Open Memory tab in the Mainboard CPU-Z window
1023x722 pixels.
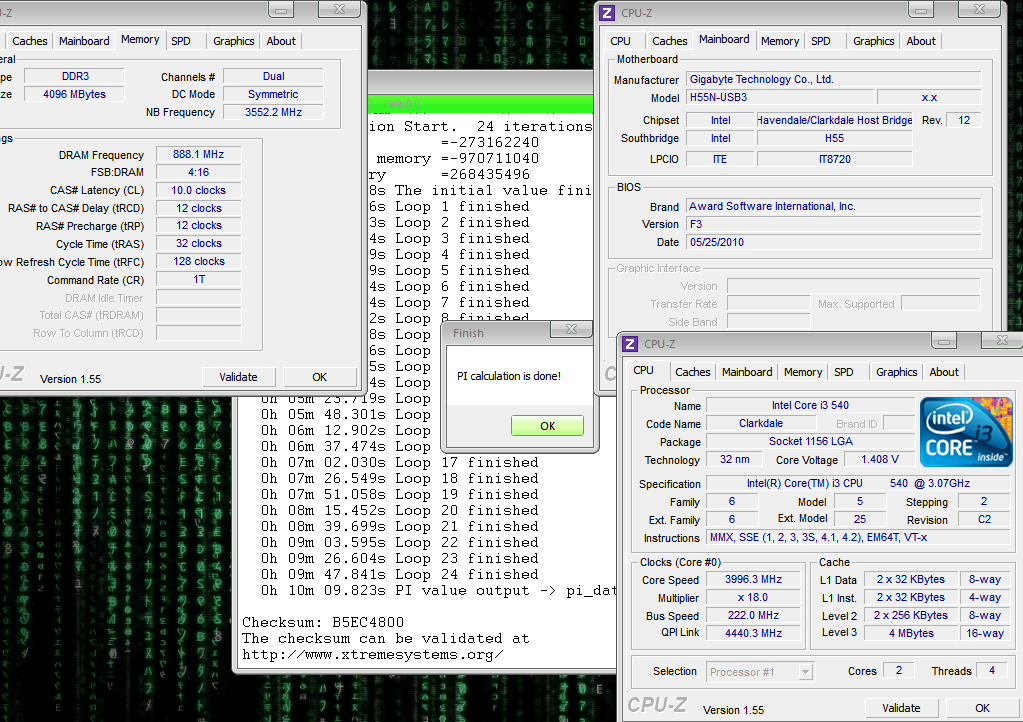[x=780, y=40]
